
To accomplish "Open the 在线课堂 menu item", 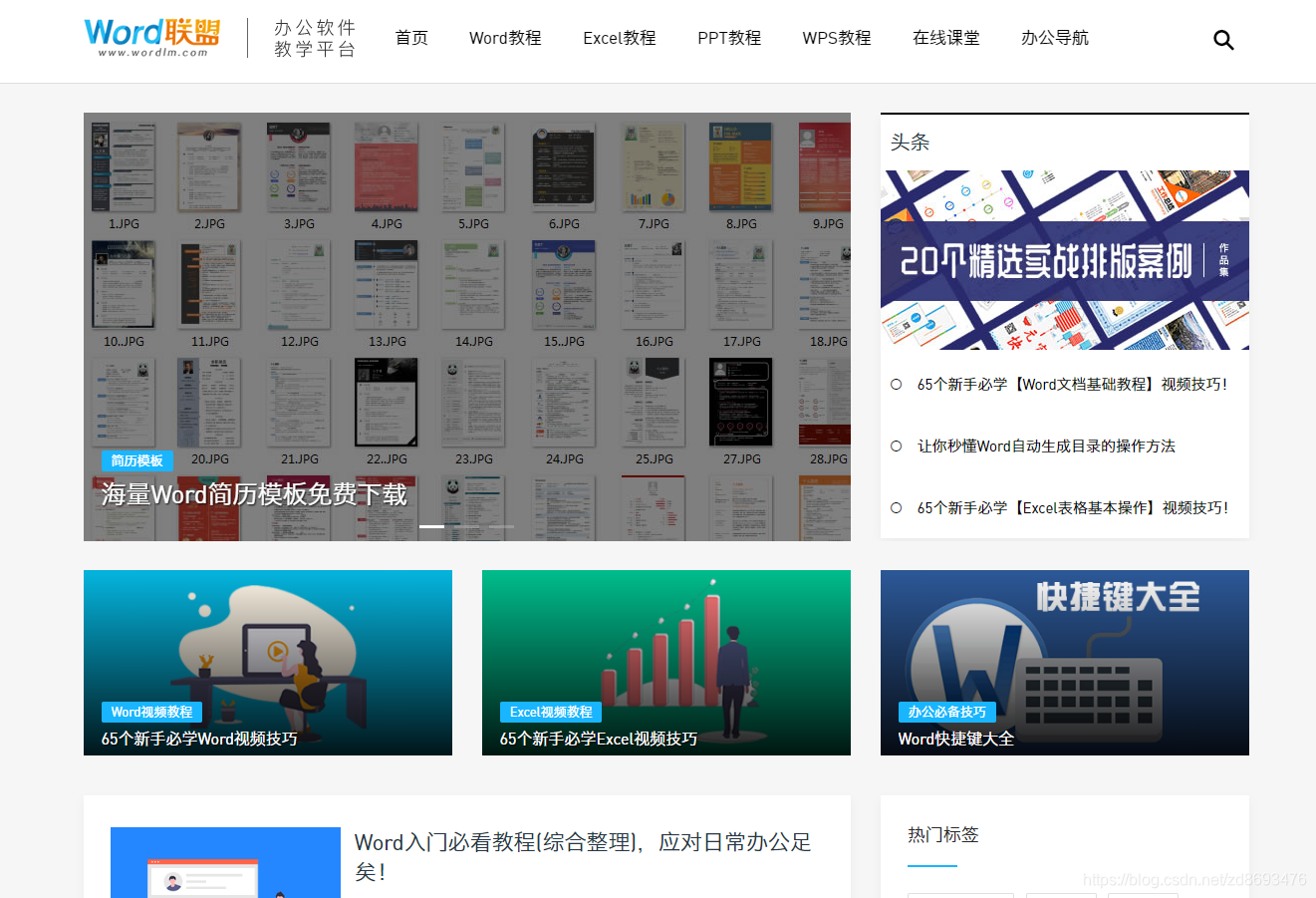I will coord(946,38).
